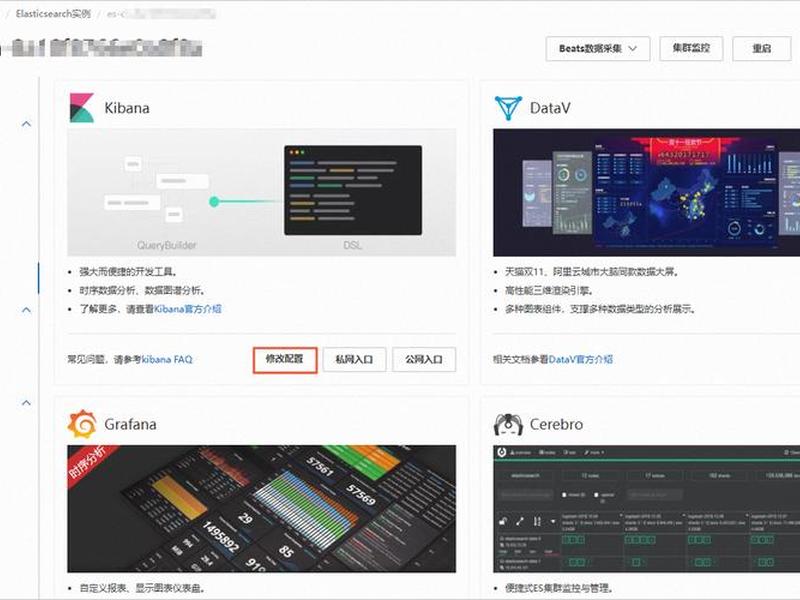Viewport: 800px width, 600px height.
Task: Click the text 高性能三维渲染引擎
Action: pyautogui.click(x=548, y=290)
